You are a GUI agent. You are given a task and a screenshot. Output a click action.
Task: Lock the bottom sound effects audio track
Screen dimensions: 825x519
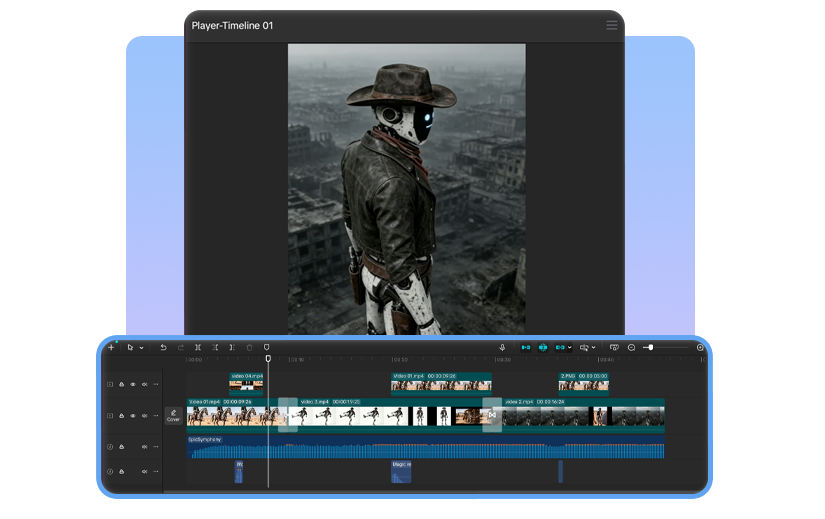pyautogui.click(x=122, y=472)
